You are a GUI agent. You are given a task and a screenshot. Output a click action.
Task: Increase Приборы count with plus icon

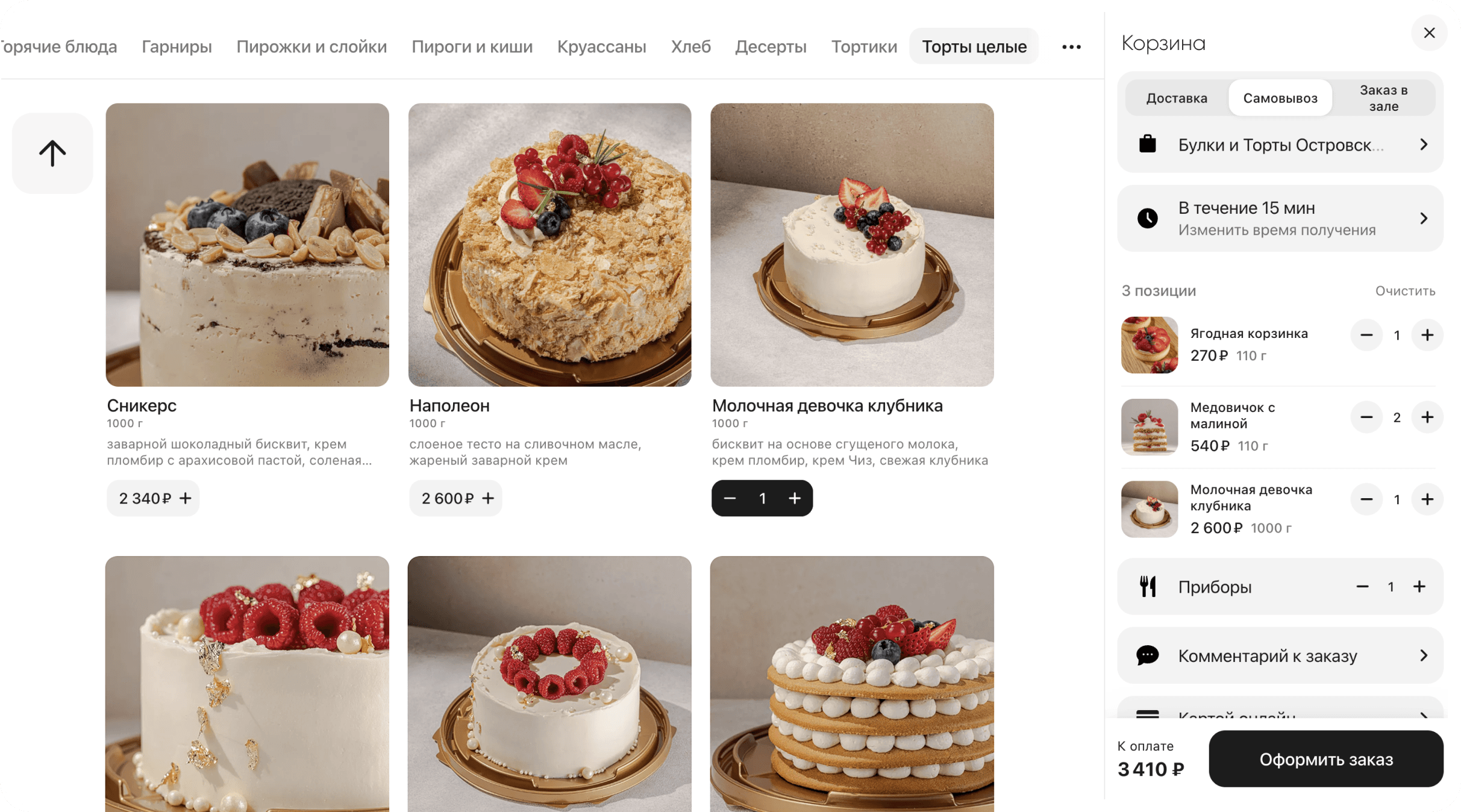click(x=1419, y=587)
